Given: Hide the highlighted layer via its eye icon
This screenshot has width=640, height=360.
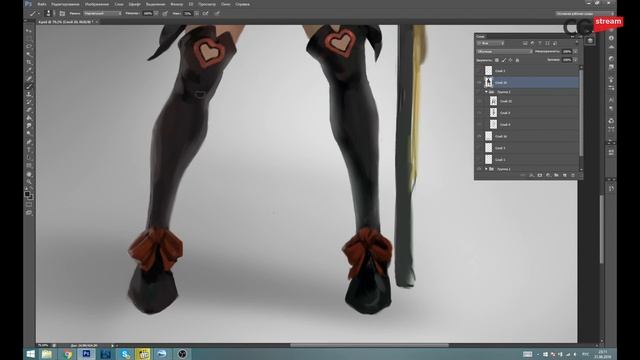Looking at the screenshot, I should [x=479, y=82].
